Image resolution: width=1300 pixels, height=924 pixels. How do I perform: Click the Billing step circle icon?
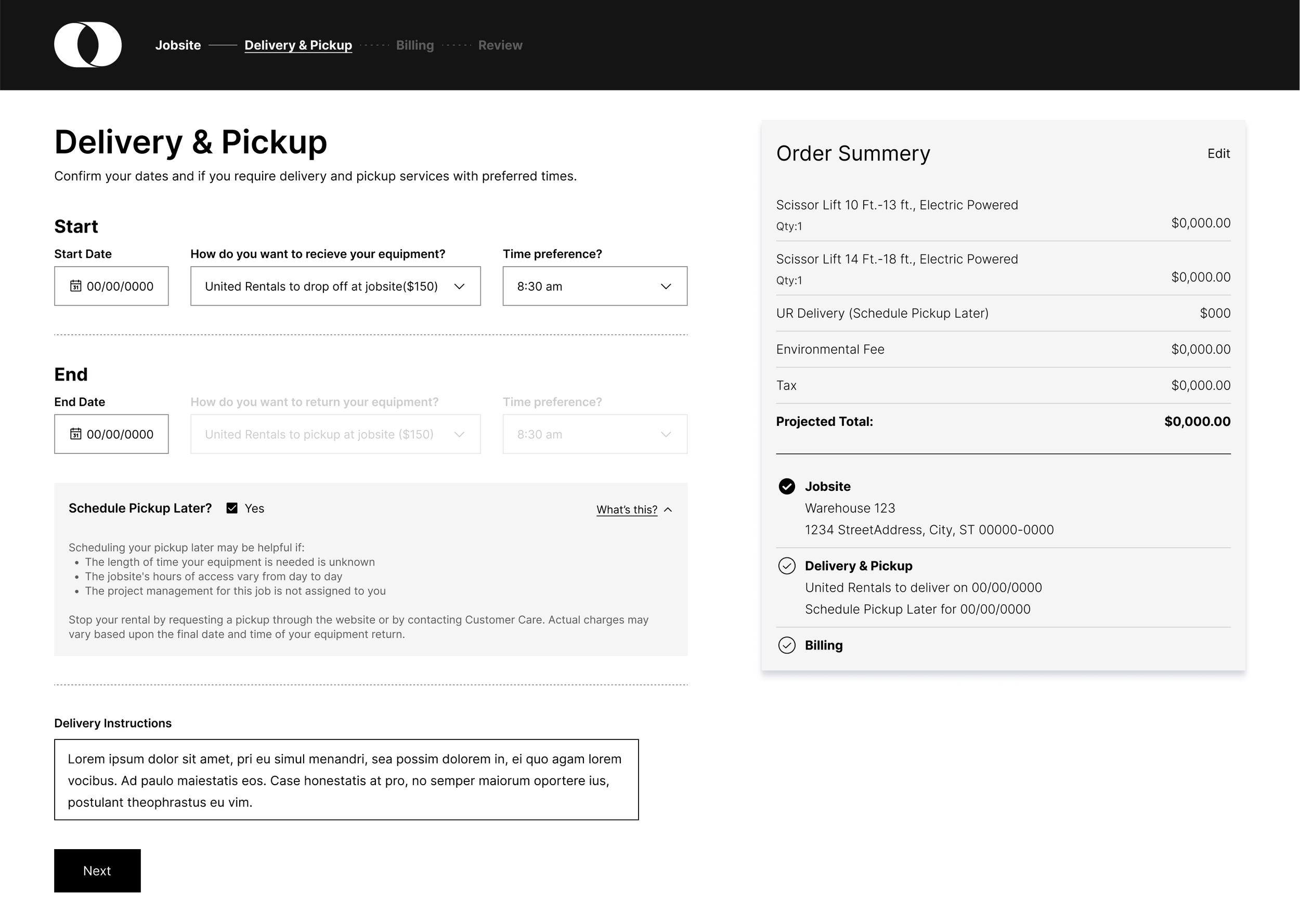tap(786, 645)
